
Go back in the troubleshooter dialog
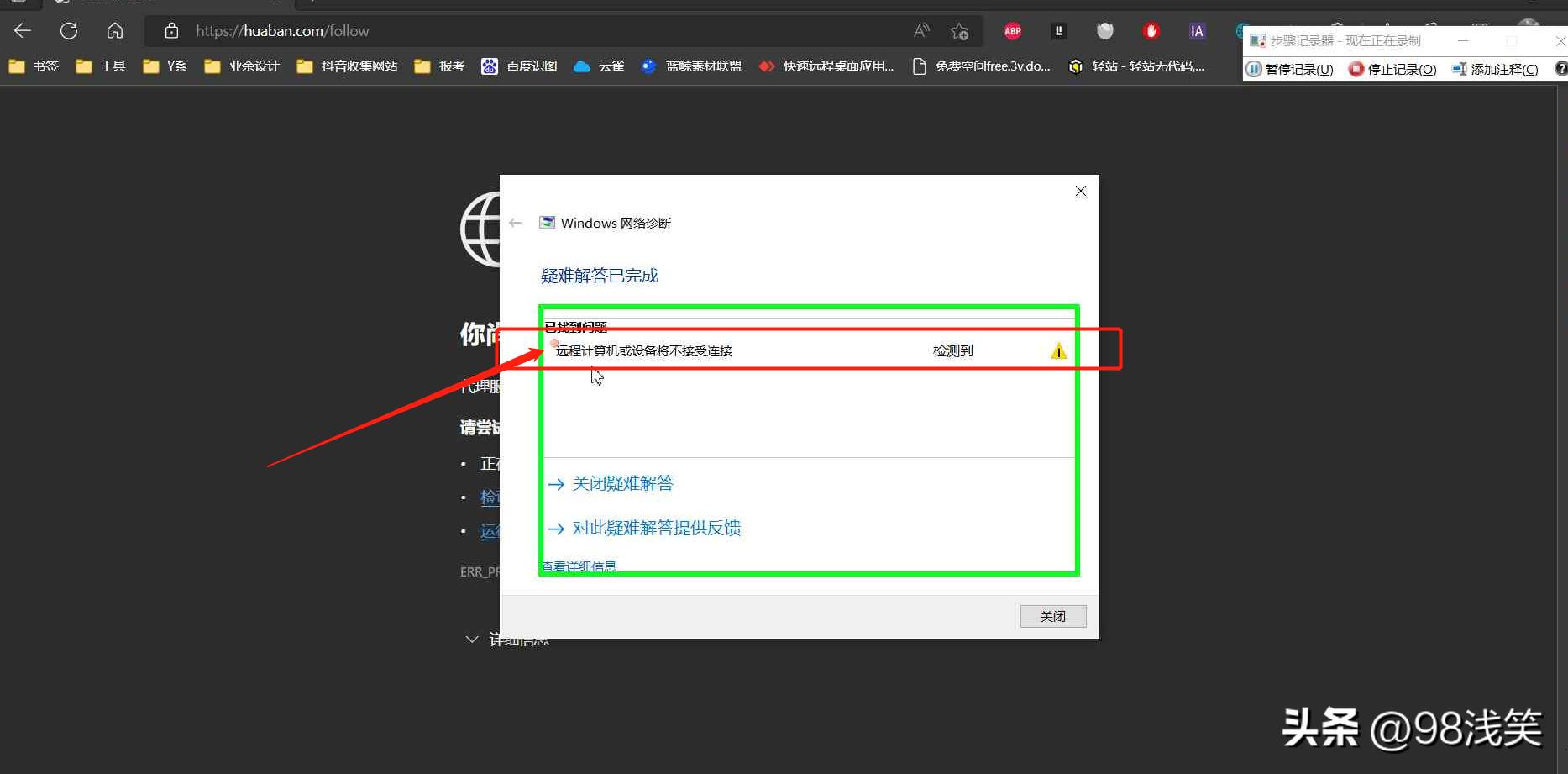(x=515, y=223)
